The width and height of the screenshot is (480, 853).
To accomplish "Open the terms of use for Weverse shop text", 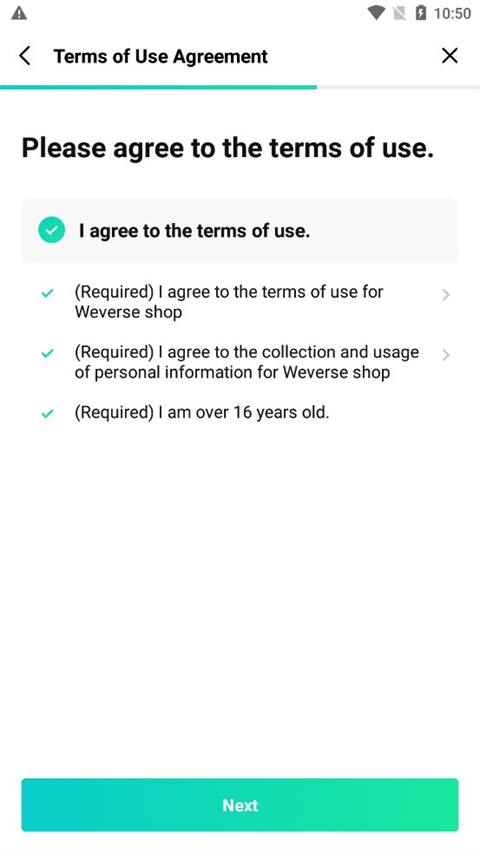I will [x=229, y=302].
